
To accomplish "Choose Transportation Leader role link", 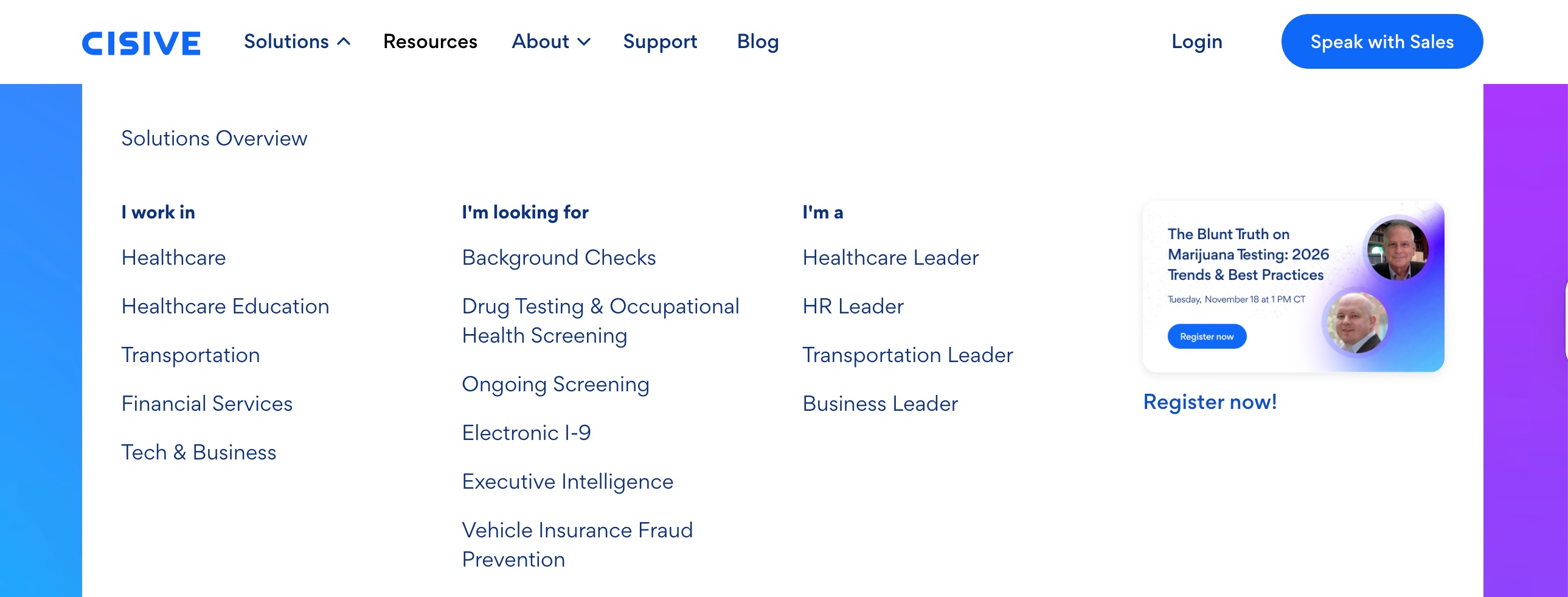I will pyautogui.click(x=907, y=355).
